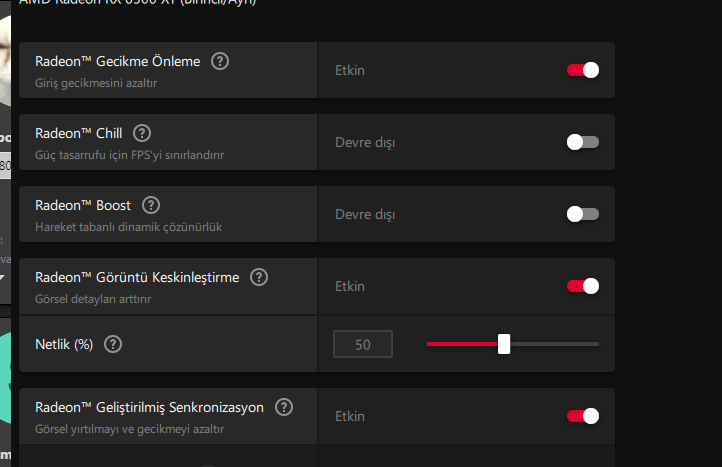Turn off the Görüntü Keskinleştirme toggle
Viewport: 722px width, 467px height.
click(583, 286)
